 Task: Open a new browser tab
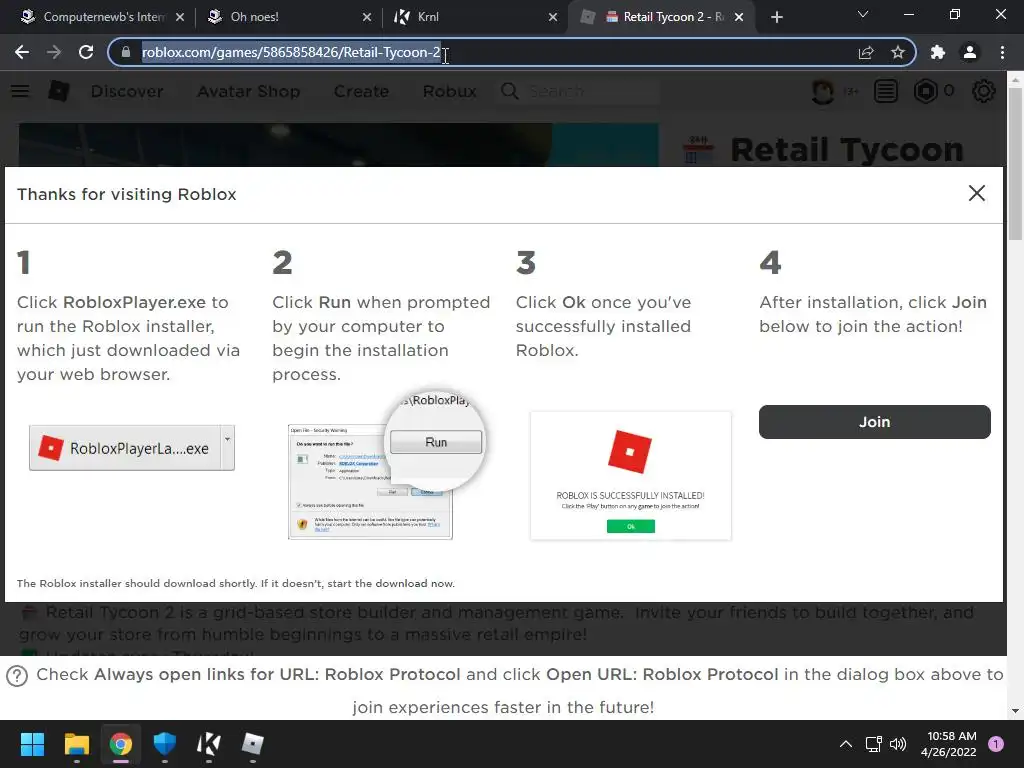[x=776, y=17]
